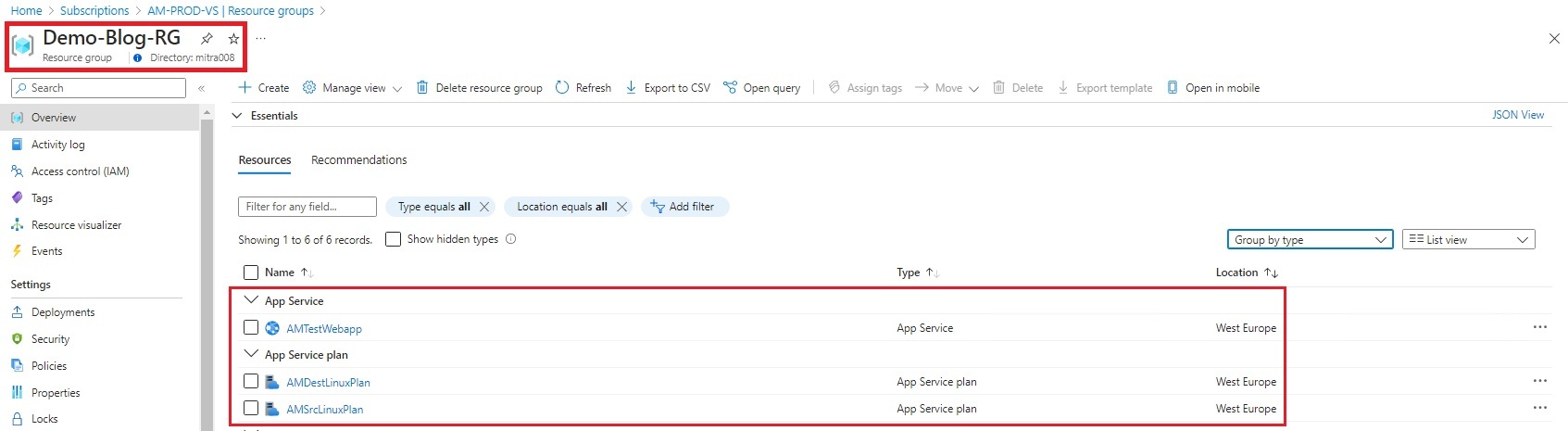Image resolution: width=1568 pixels, height=431 pixels.
Task: Collapse the left sidebar with double-chevron icon
Action: (x=201, y=88)
